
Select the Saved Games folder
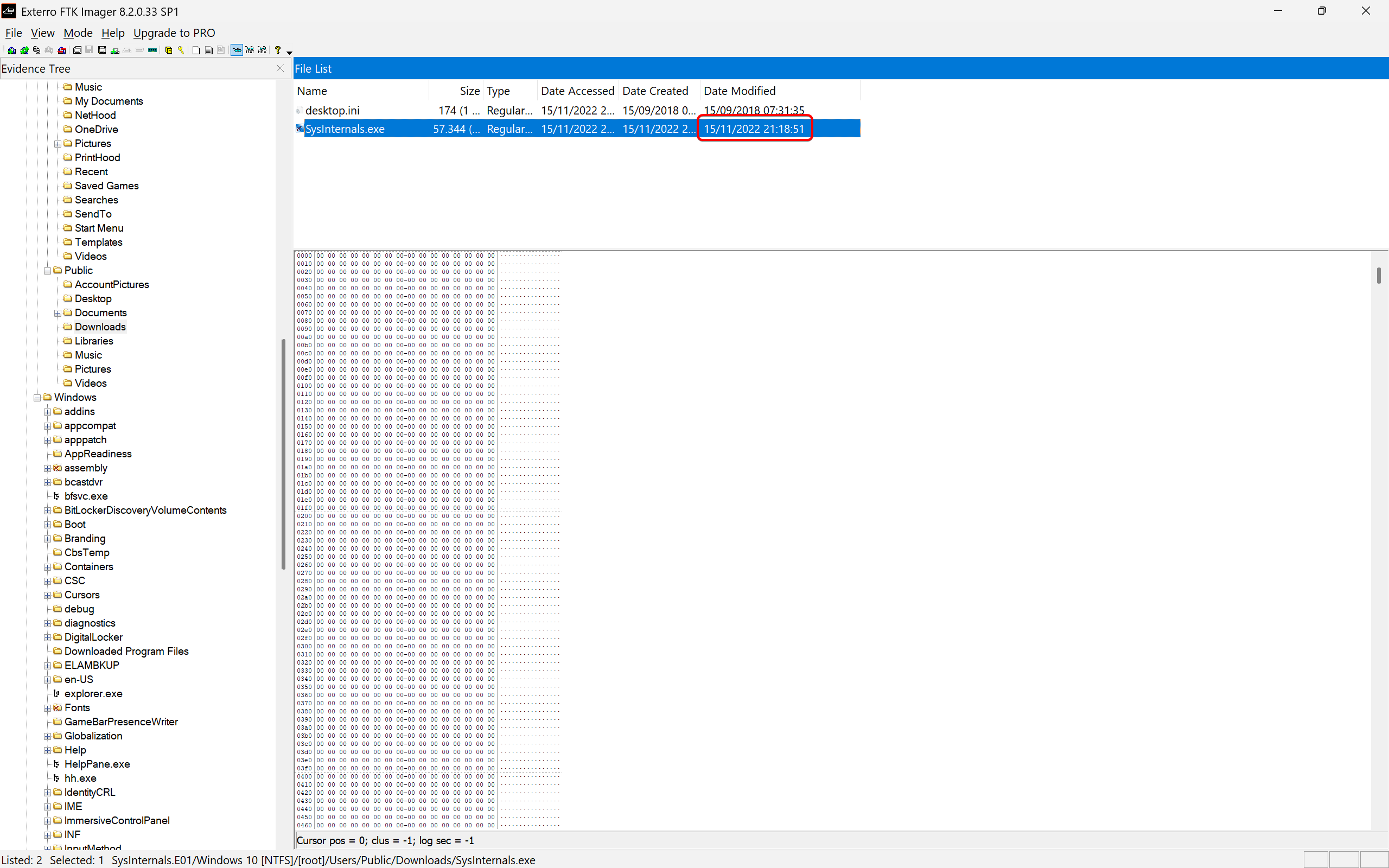tap(106, 186)
